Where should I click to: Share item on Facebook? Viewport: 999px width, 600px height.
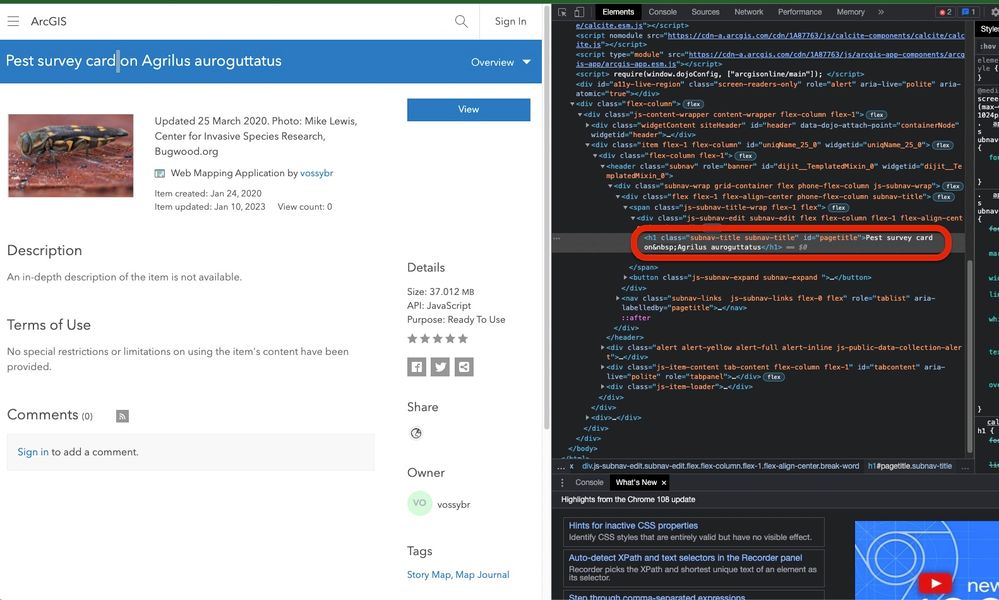pos(416,367)
